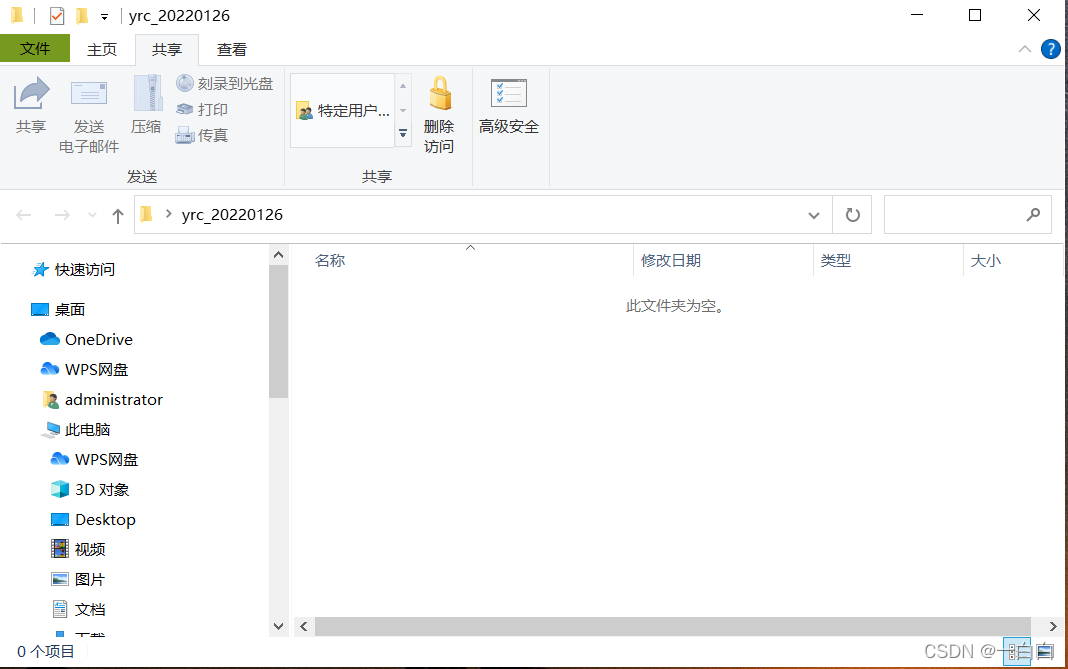Click file list horizontal scrollbar thumb
Image resolution: width=1068 pixels, height=669 pixels.
pos(672,626)
